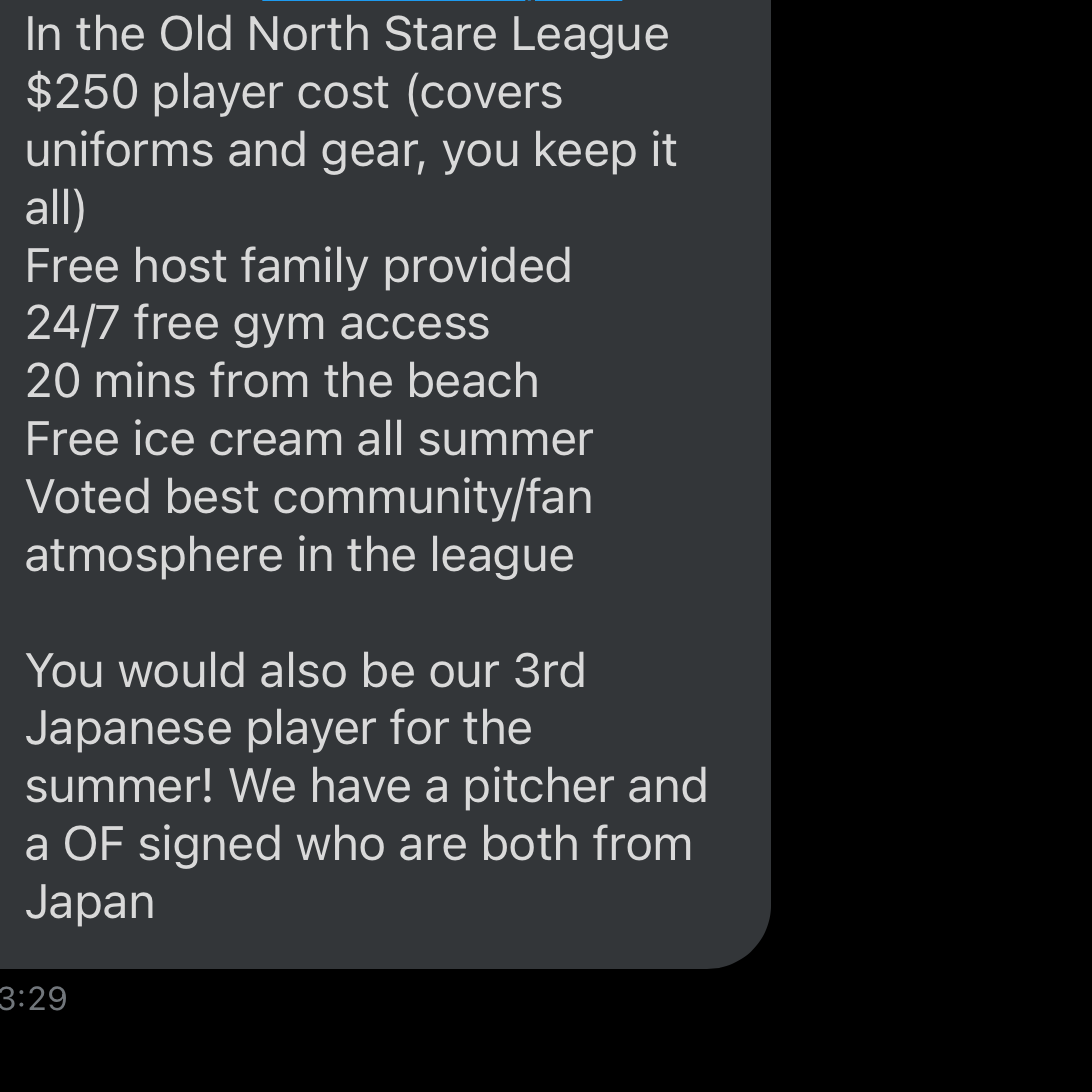The width and height of the screenshot is (1092, 1092).
Task: Tap 'summer! We have a pitcher and' line
Action: (366, 786)
